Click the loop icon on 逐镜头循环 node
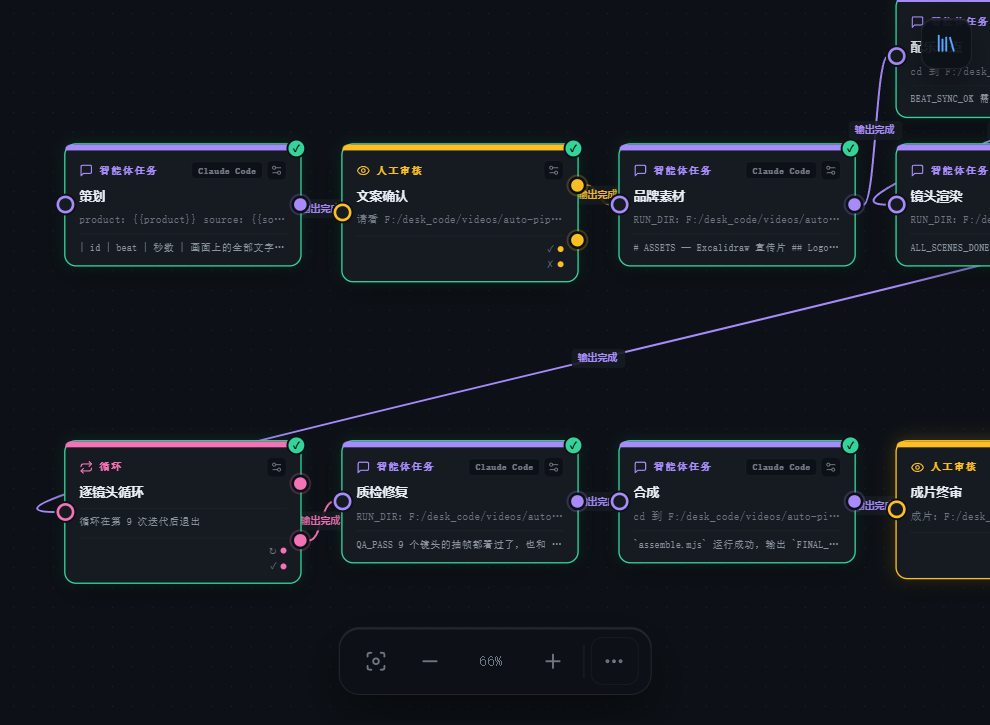Screen dimensions: 990x725 (x=86, y=467)
